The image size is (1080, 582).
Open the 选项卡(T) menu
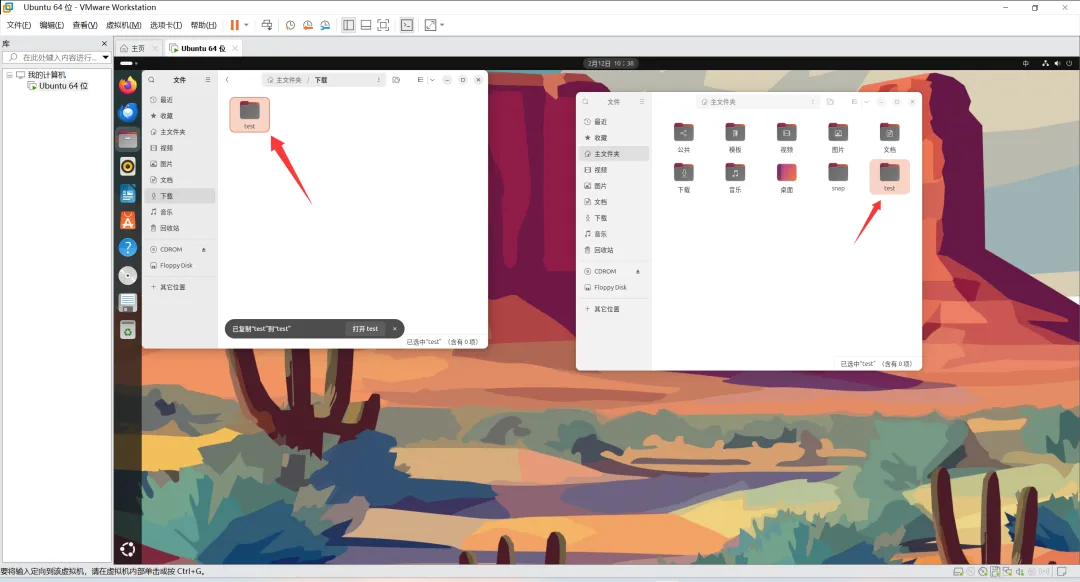tap(166, 25)
